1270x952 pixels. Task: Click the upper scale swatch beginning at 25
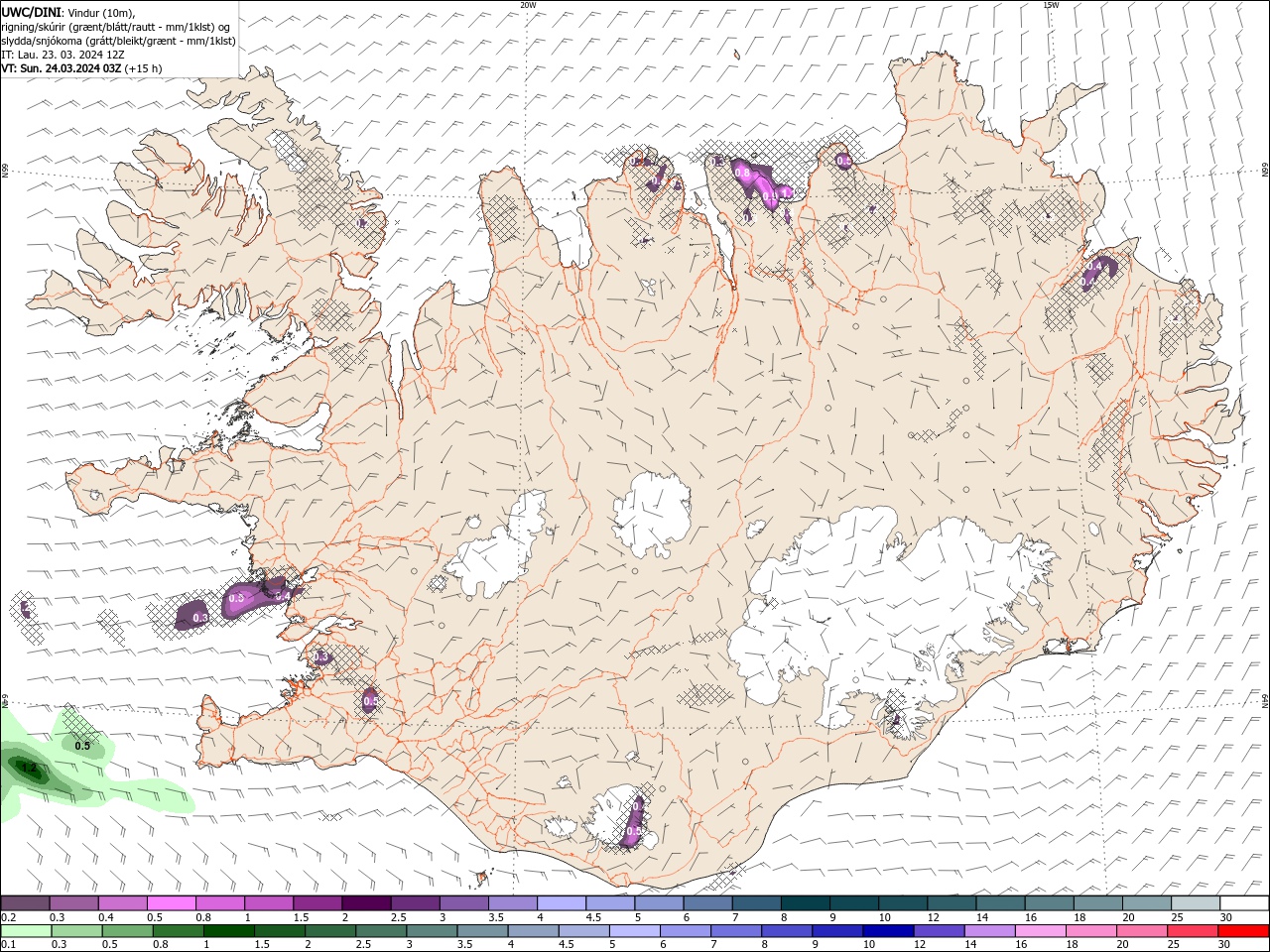point(1195,903)
